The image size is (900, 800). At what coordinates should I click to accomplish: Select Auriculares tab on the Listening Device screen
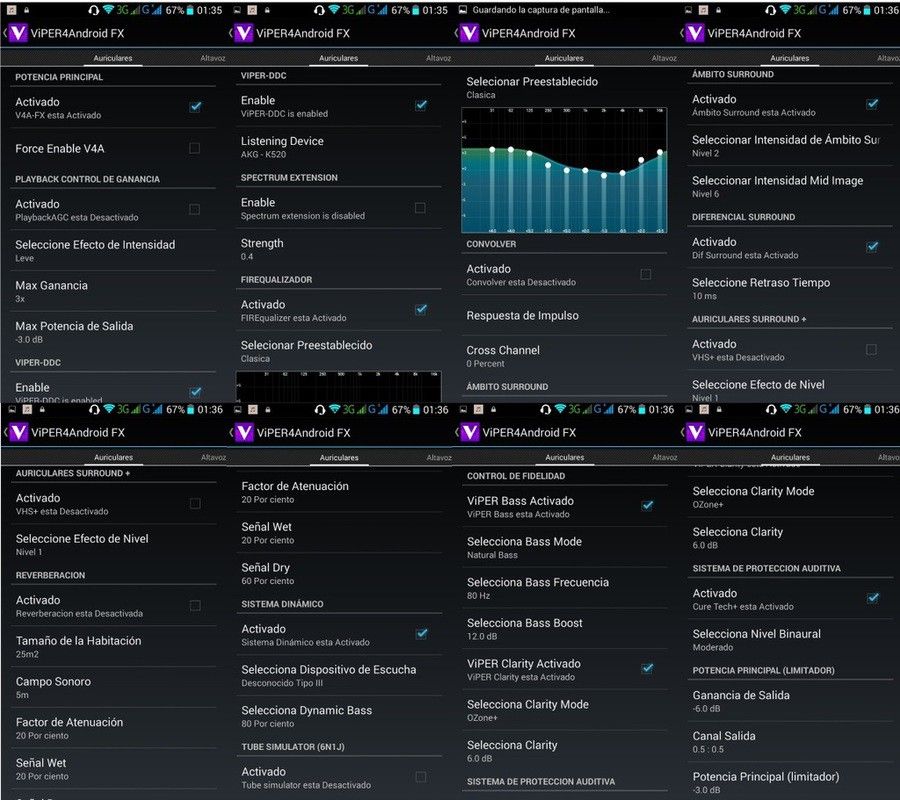[x=338, y=58]
